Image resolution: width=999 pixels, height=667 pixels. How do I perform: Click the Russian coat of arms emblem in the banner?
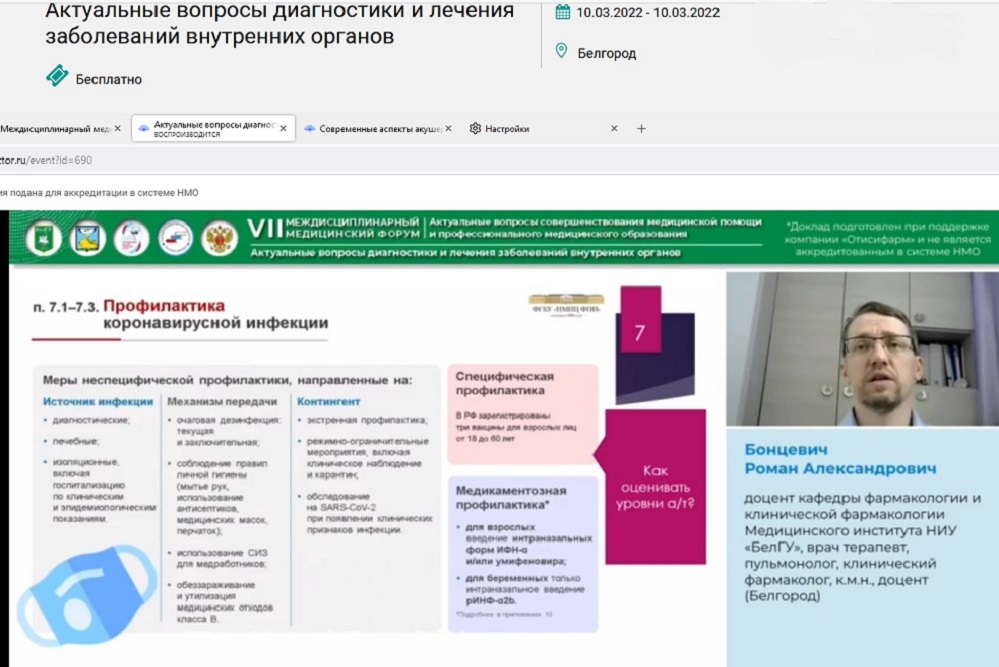[x=219, y=238]
